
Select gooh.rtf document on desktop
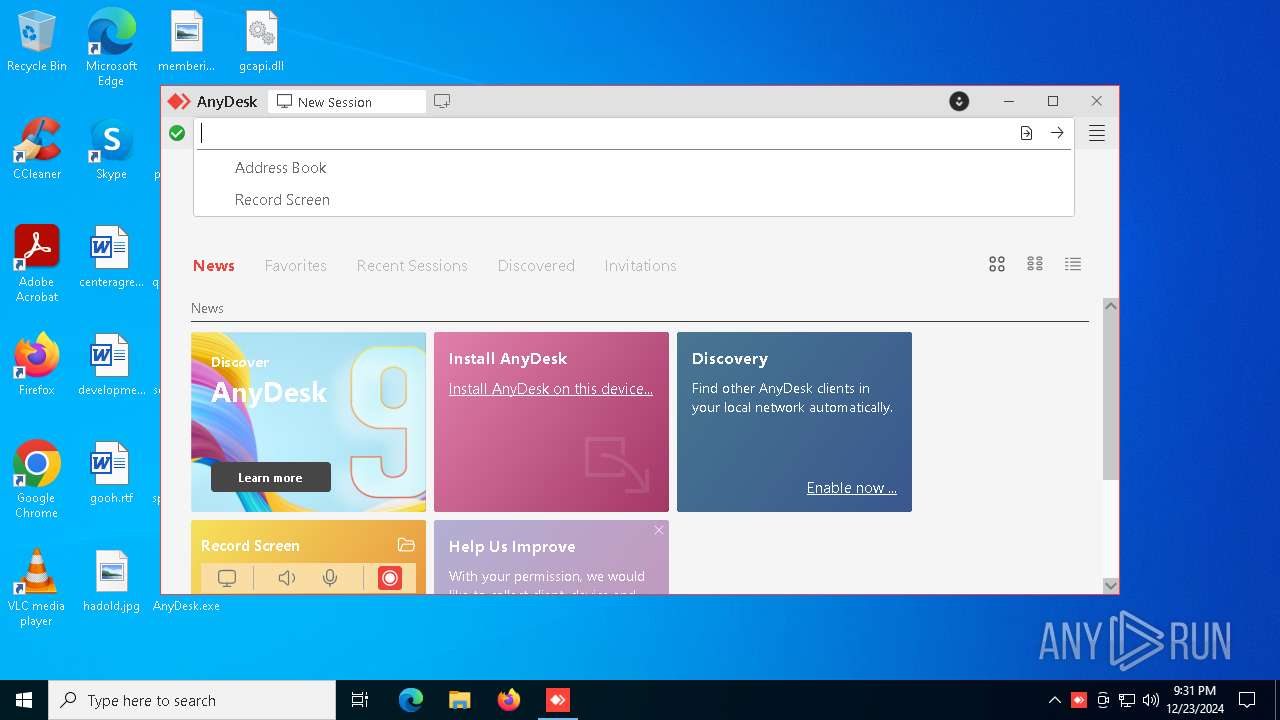point(111,473)
